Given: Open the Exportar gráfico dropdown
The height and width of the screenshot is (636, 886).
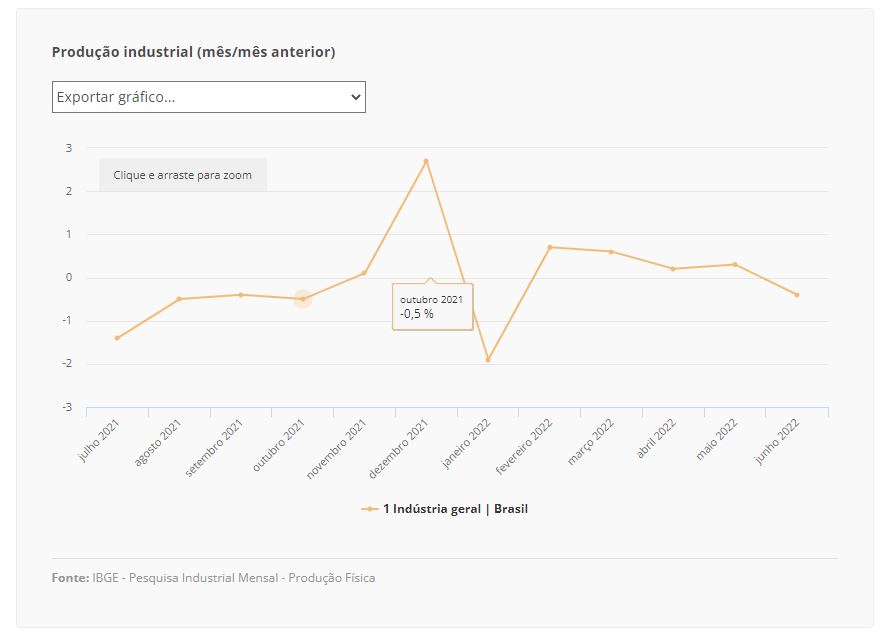Looking at the screenshot, I should point(208,97).
